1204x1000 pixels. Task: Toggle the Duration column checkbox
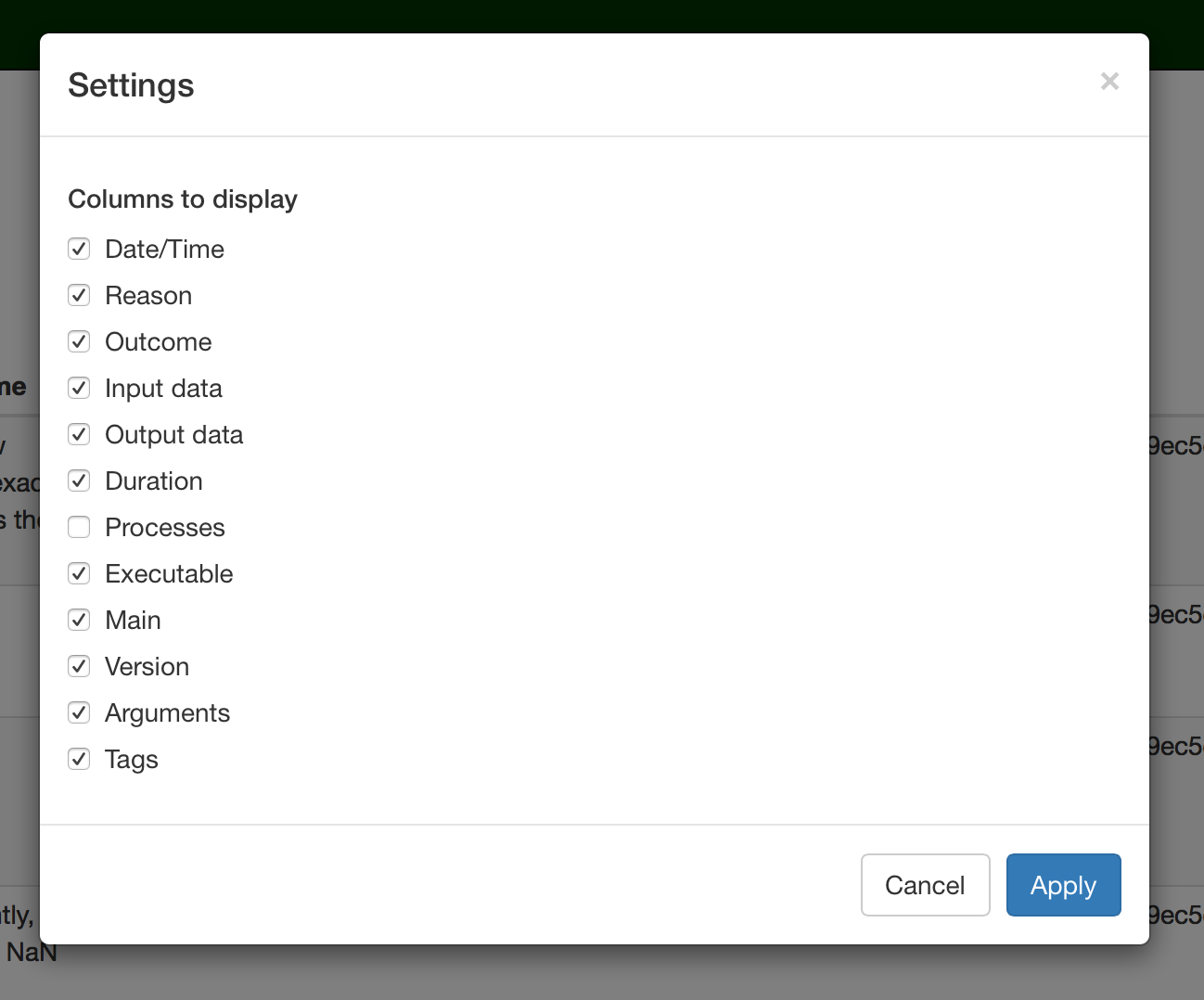(79, 481)
